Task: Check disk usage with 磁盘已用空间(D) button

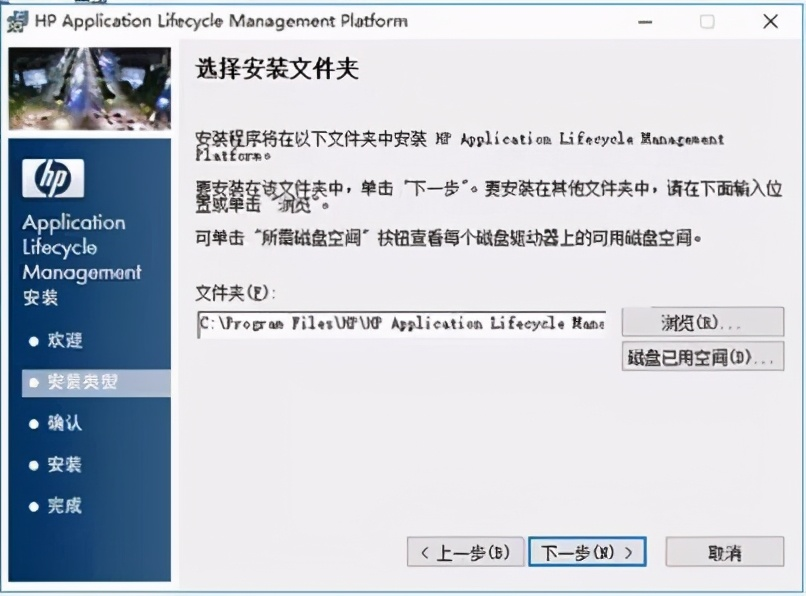Action: click(702, 356)
